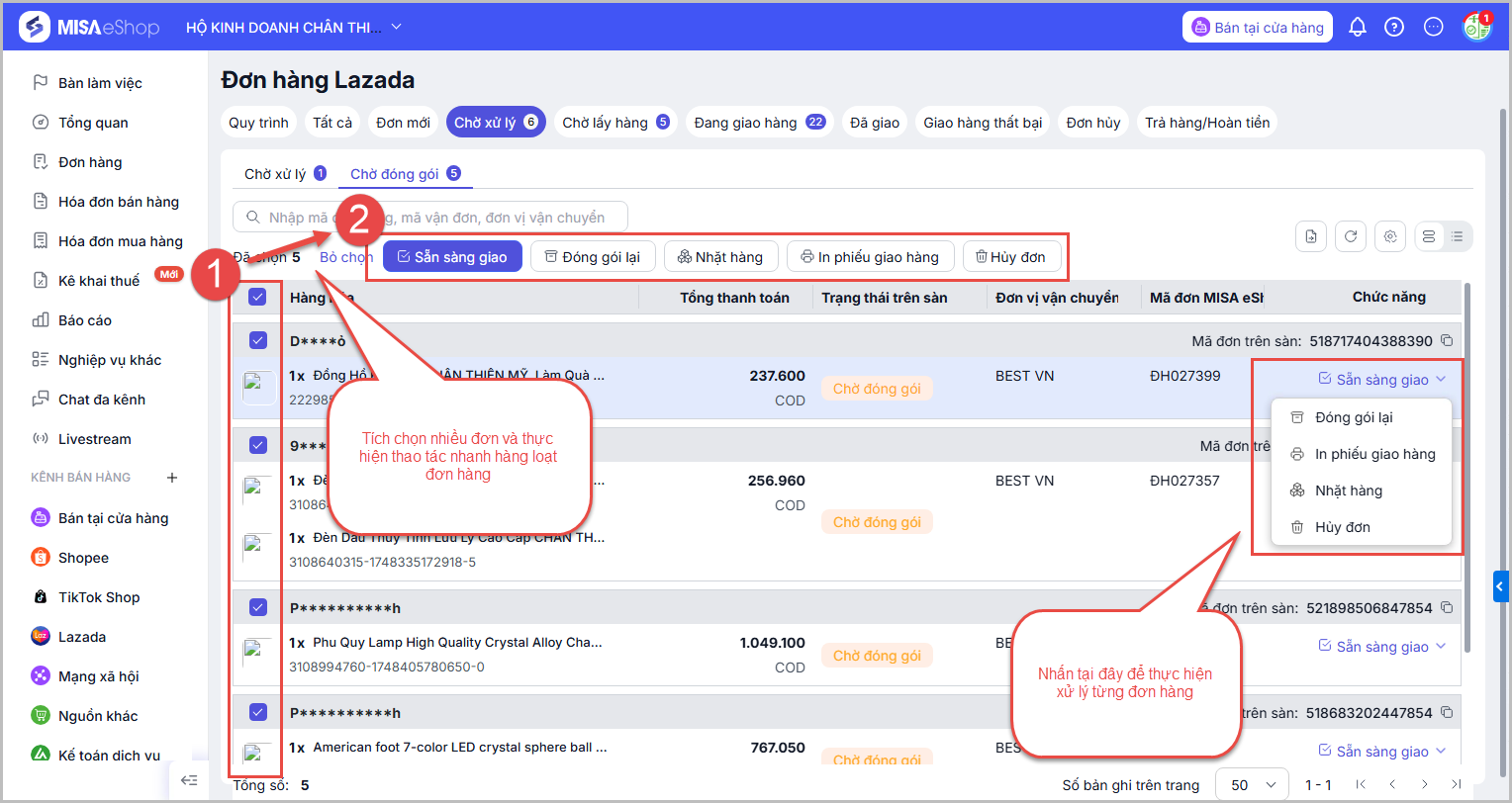The image size is (1512, 803).
Task: Click the Bỏ chọn link
Action: click(x=346, y=257)
